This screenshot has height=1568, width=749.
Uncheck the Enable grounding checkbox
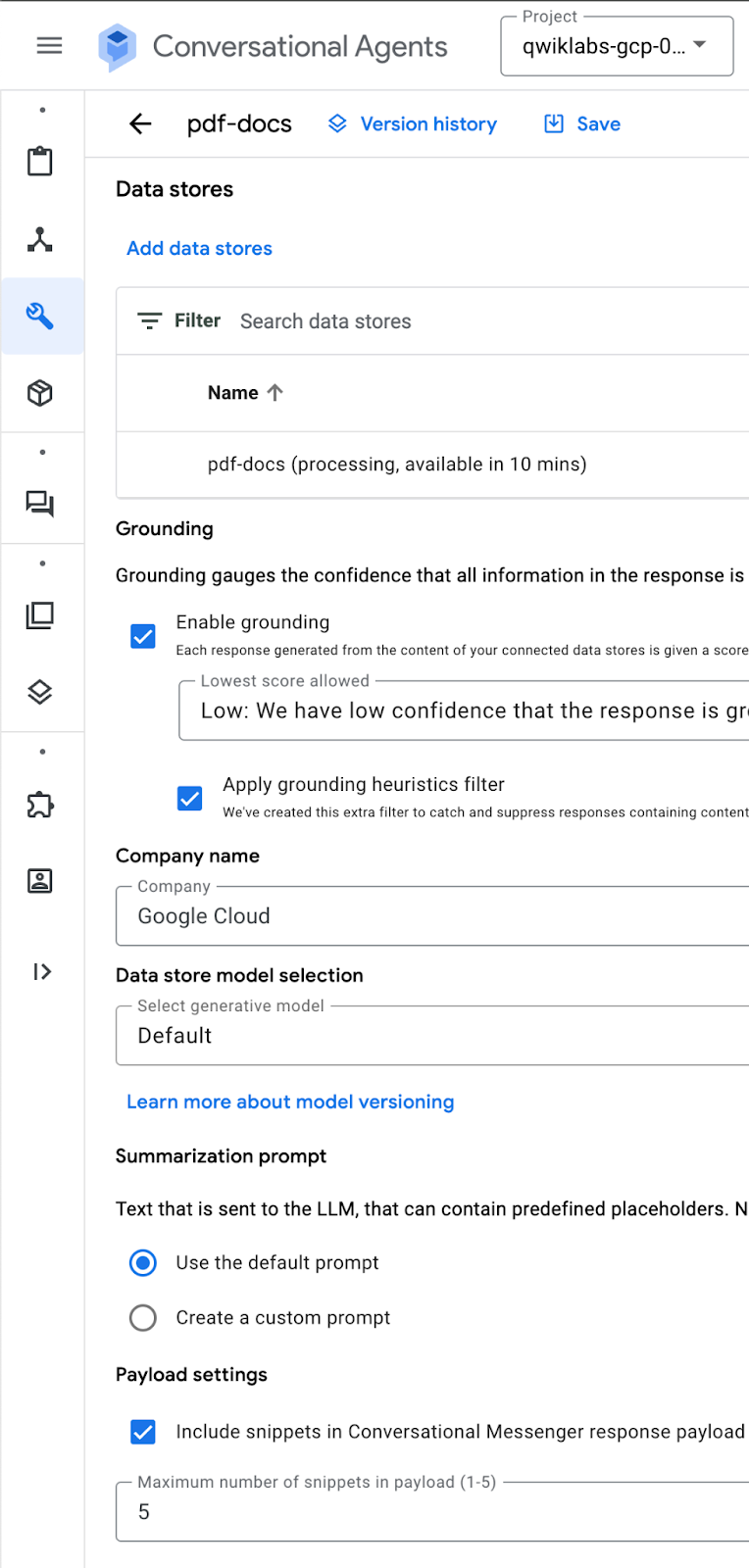(x=143, y=636)
